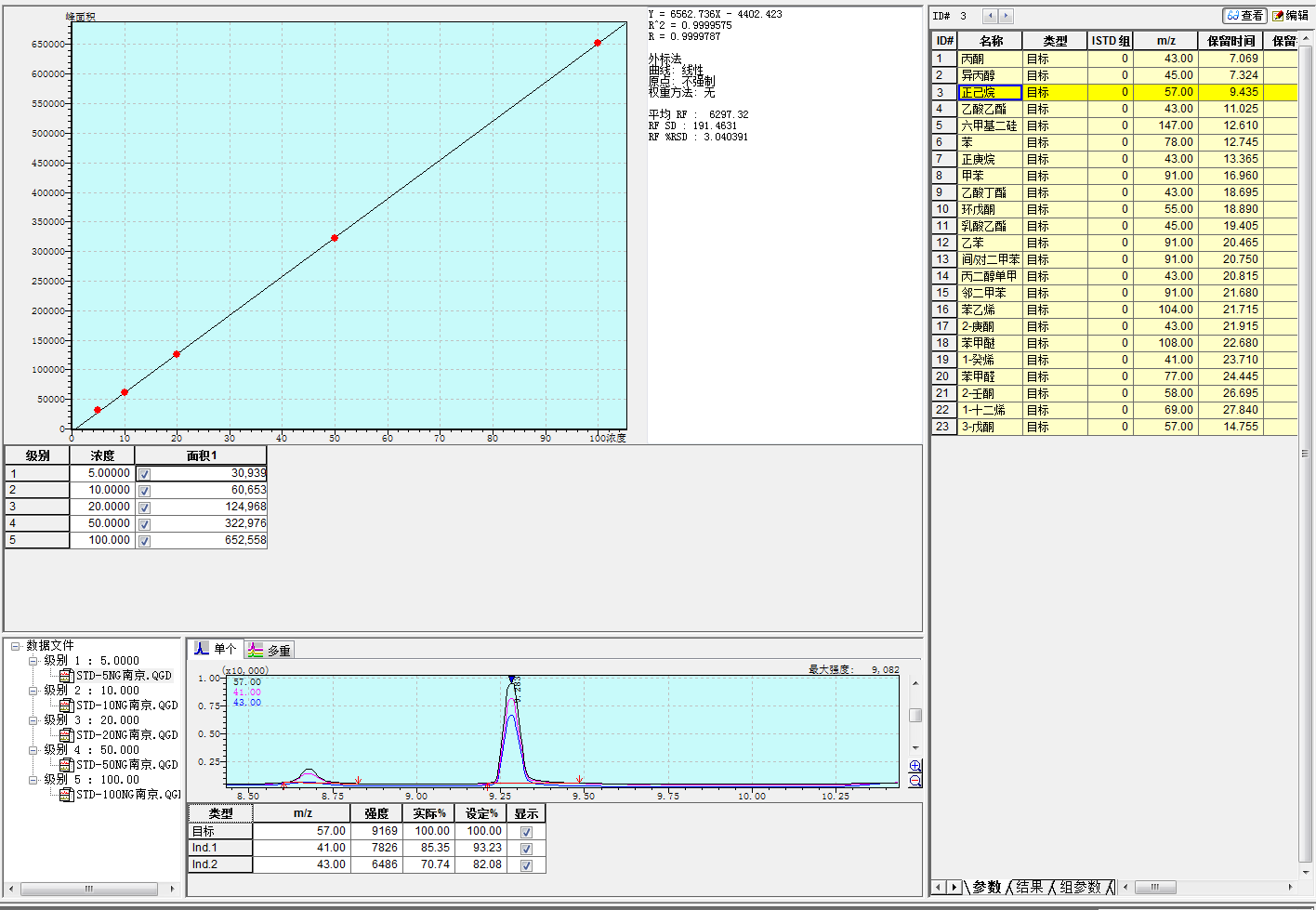Select the 参数 tab

click(x=986, y=888)
